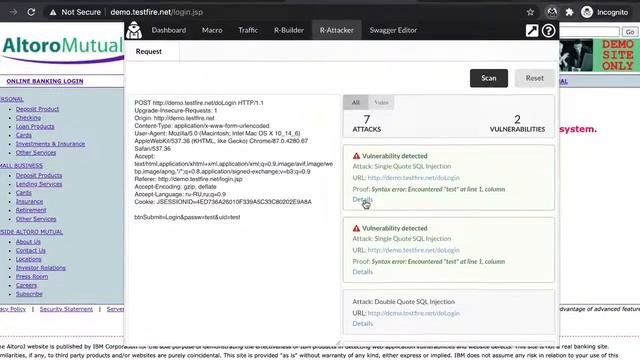Viewport: 640px width, 360px height.
Task: Open the Loan Products link
Action: coord(35,127)
